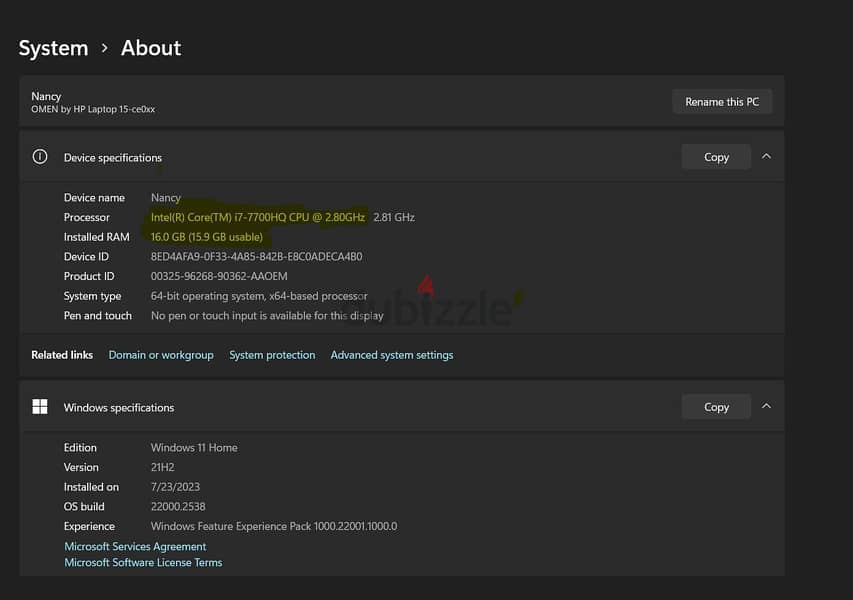Image resolution: width=853 pixels, height=600 pixels.
Task: Click the Pen and touch label
Action: point(97,316)
